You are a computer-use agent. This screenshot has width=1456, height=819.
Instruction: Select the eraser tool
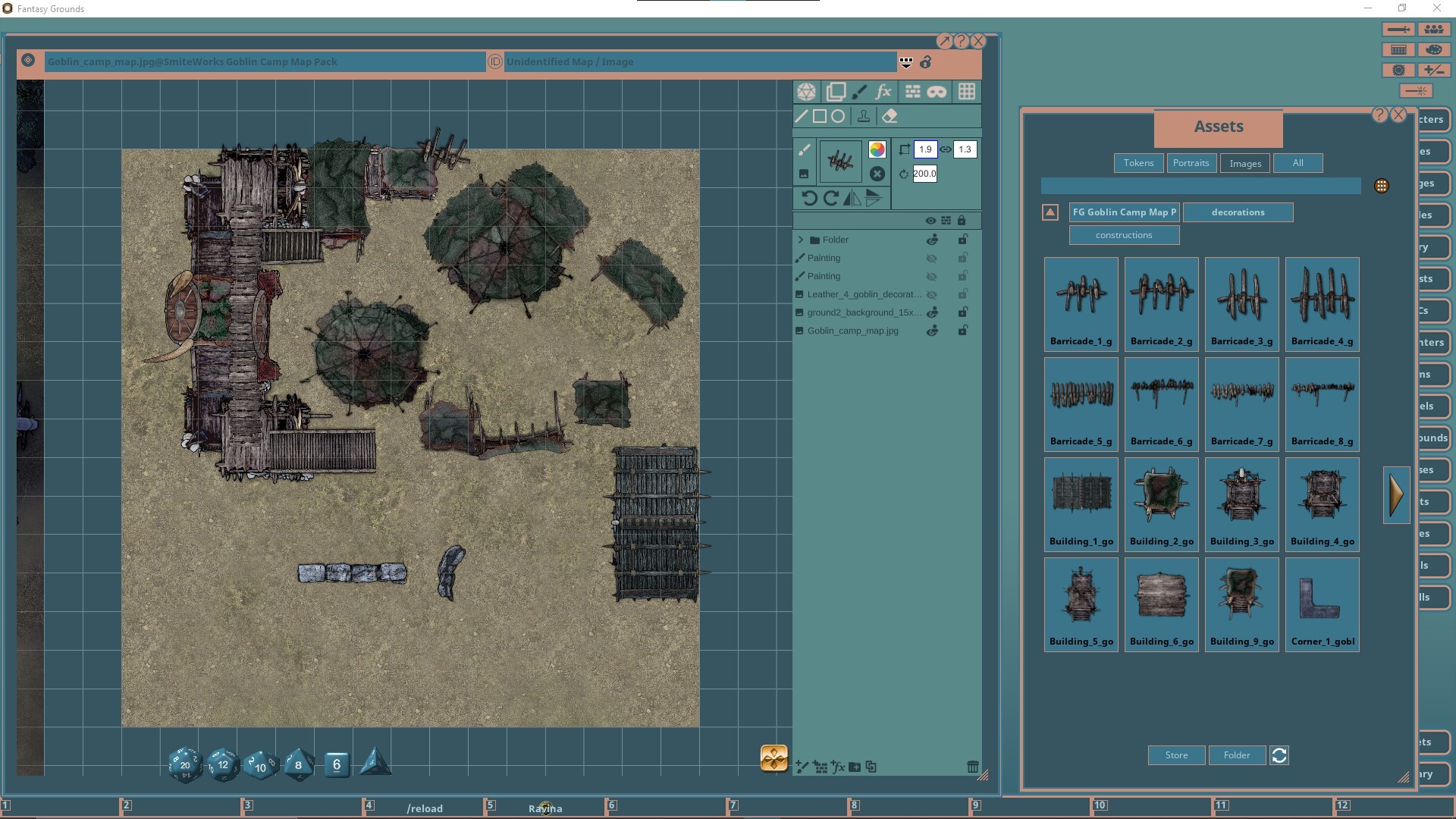click(890, 116)
